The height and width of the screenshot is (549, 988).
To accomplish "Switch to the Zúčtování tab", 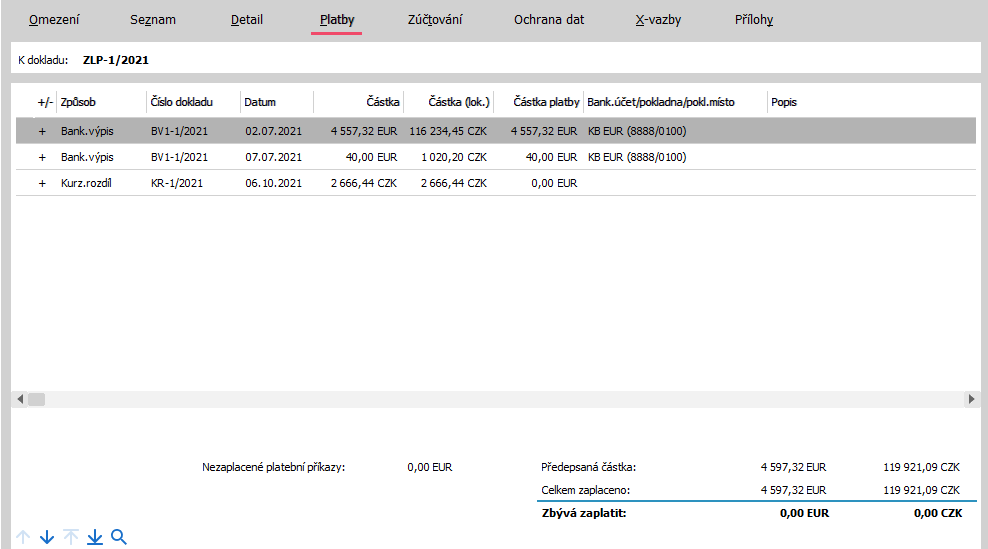I will [x=435, y=20].
